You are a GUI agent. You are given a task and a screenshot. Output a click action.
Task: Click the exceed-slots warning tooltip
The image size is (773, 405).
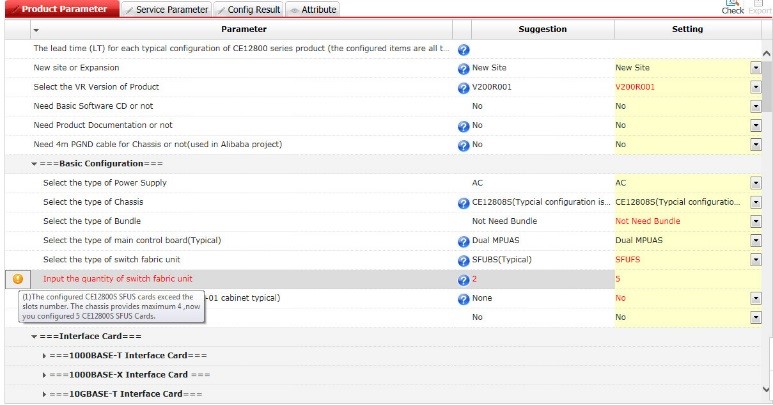point(111,306)
